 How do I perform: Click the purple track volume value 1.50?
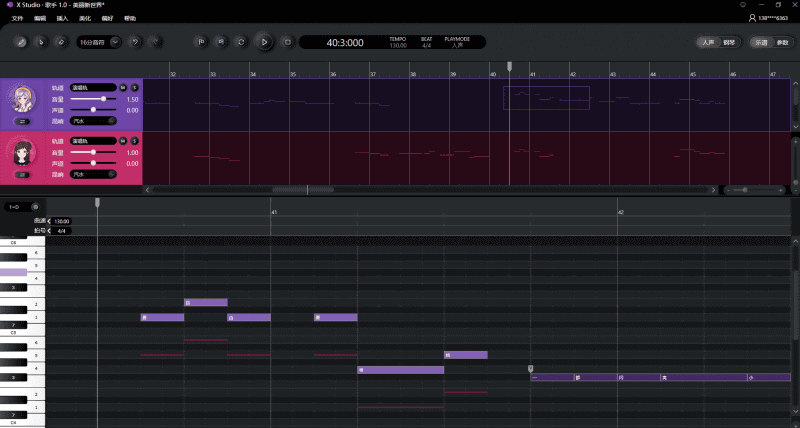click(x=132, y=99)
